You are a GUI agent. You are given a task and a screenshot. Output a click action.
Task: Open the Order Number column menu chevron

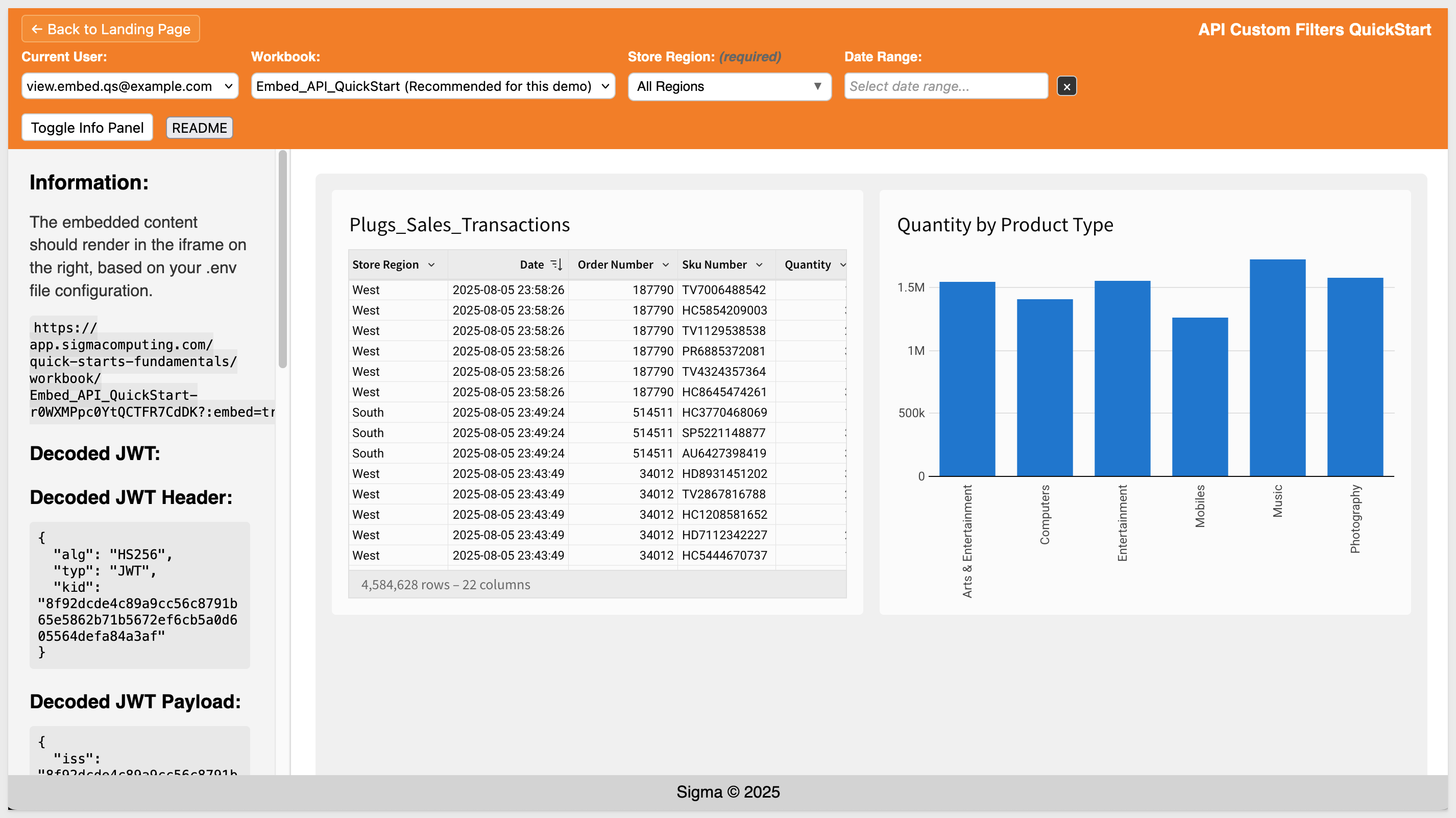click(665, 264)
